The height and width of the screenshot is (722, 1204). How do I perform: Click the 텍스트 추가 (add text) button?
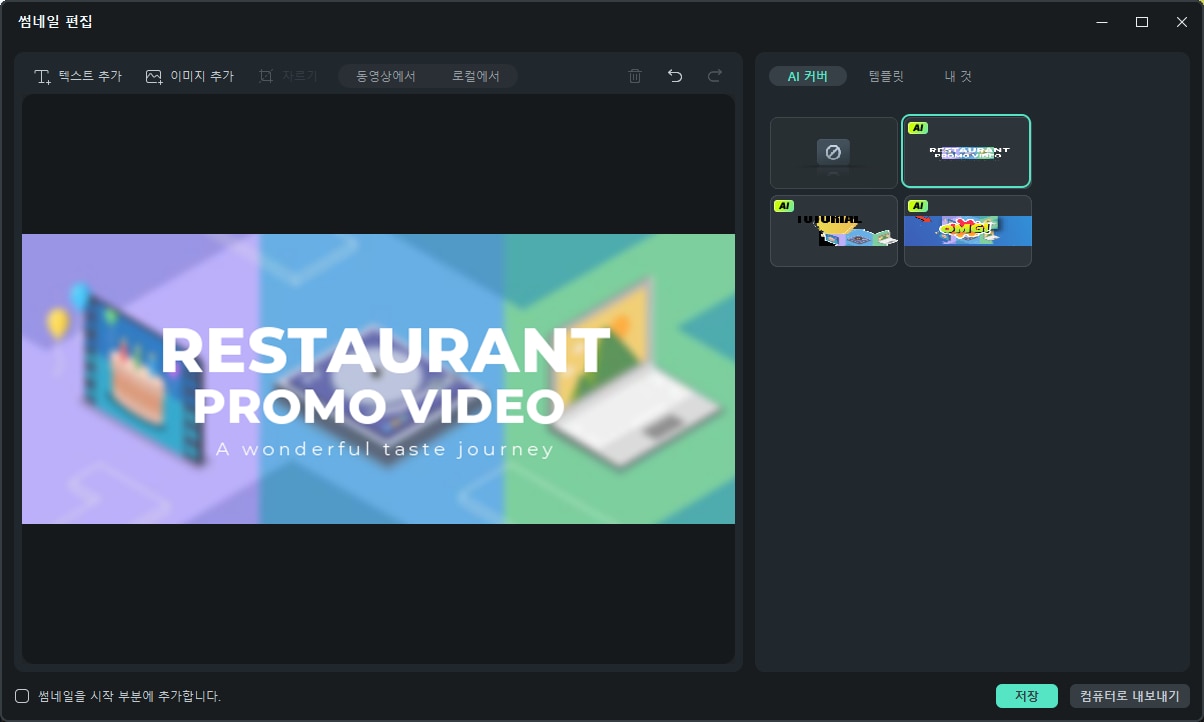coord(78,76)
